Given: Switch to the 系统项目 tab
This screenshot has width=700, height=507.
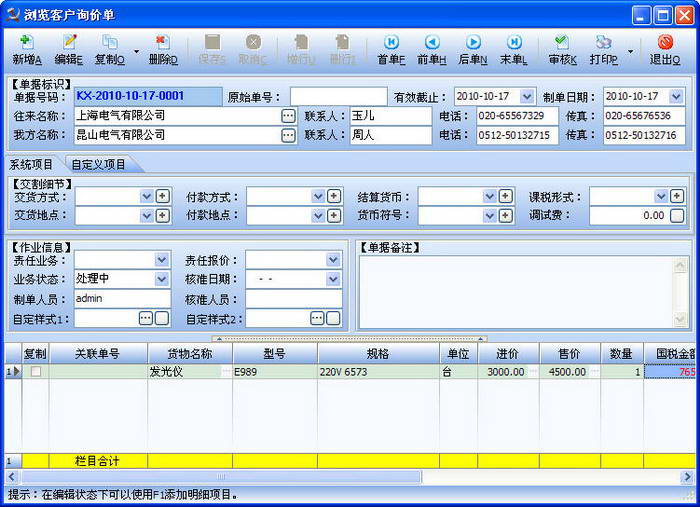Looking at the screenshot, I should [x=31, y=164].
